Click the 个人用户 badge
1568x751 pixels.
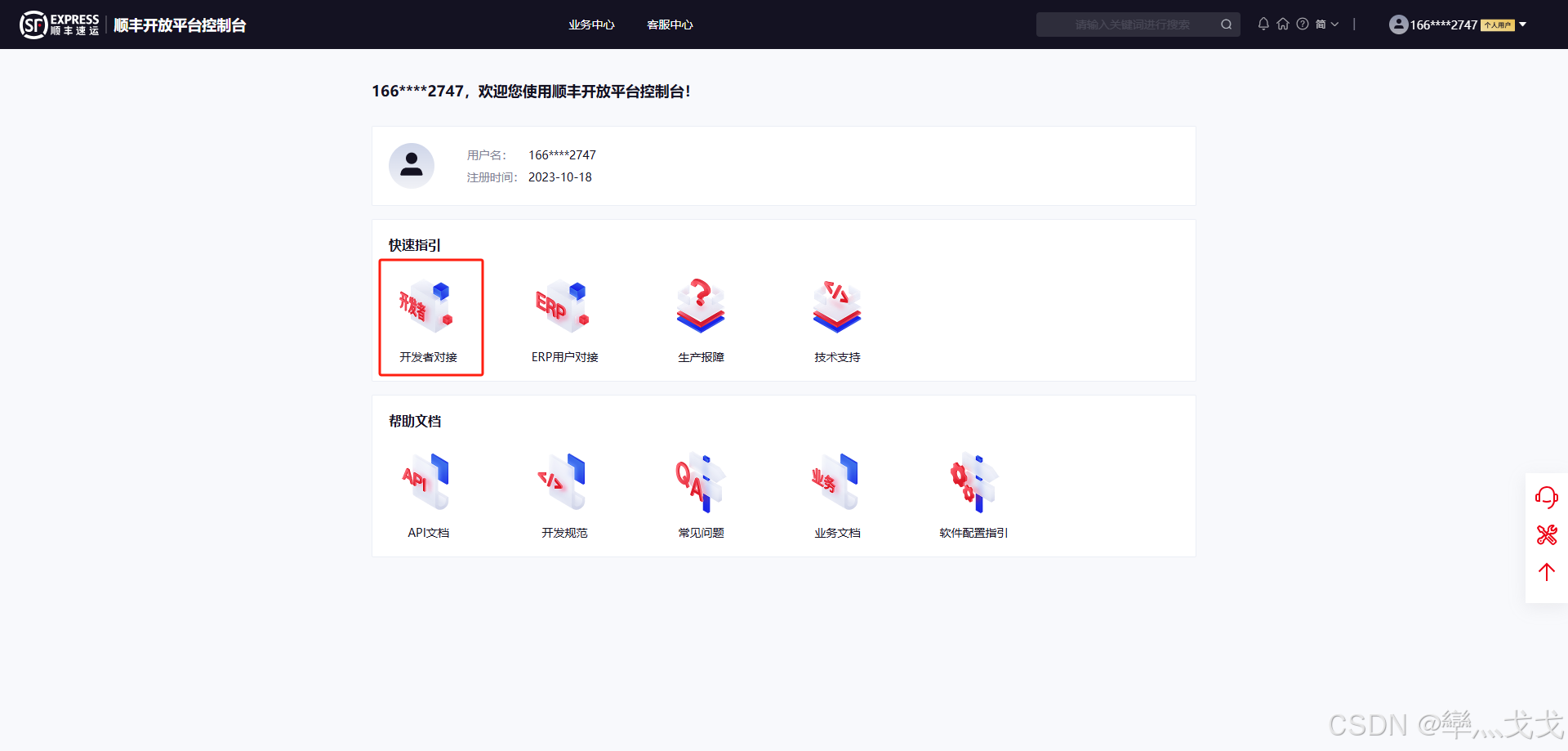(1498, 25)
